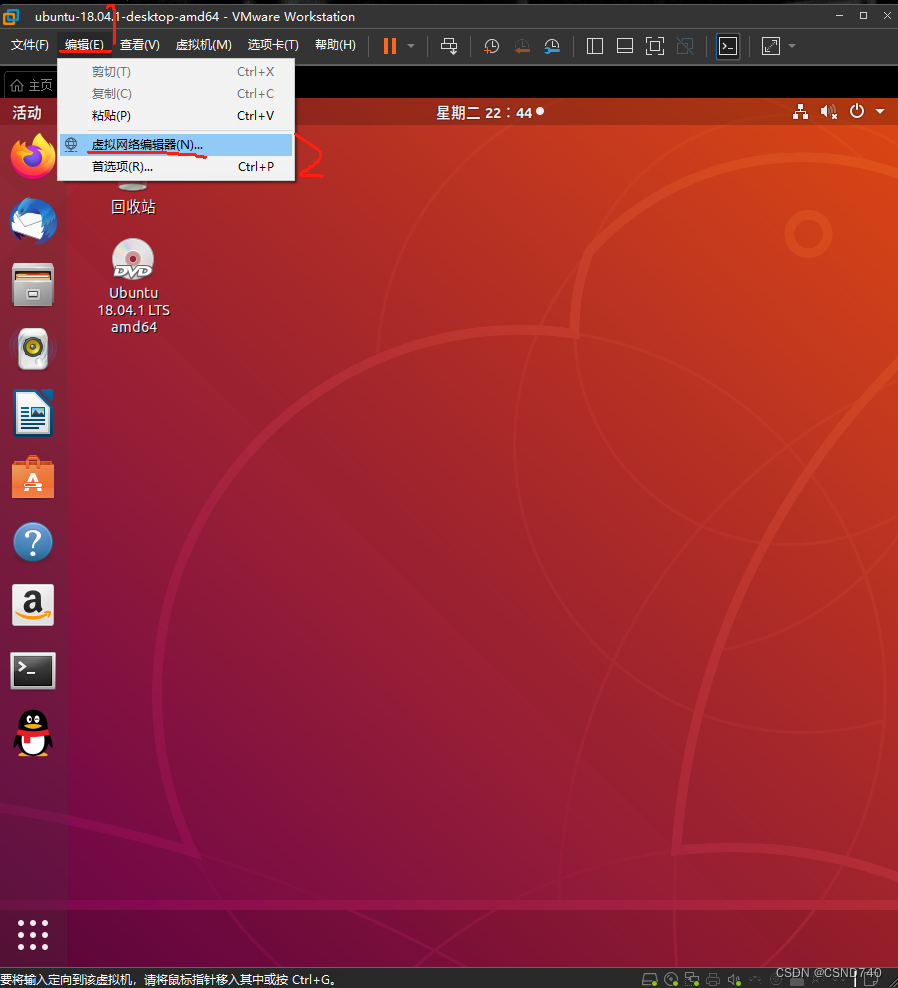
Task: Click the network adapter status bar icon
Action: click(692, 980)
